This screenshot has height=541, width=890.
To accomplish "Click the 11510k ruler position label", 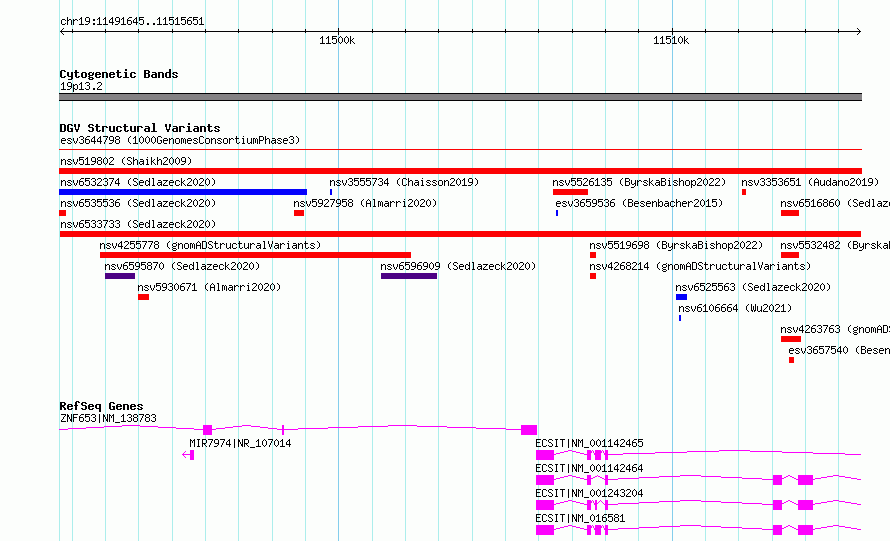I will point(671,40).
